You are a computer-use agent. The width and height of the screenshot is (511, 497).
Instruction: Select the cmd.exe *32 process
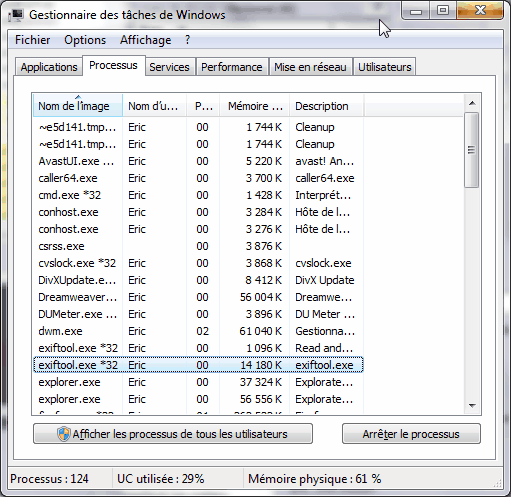tap(198, 195)
